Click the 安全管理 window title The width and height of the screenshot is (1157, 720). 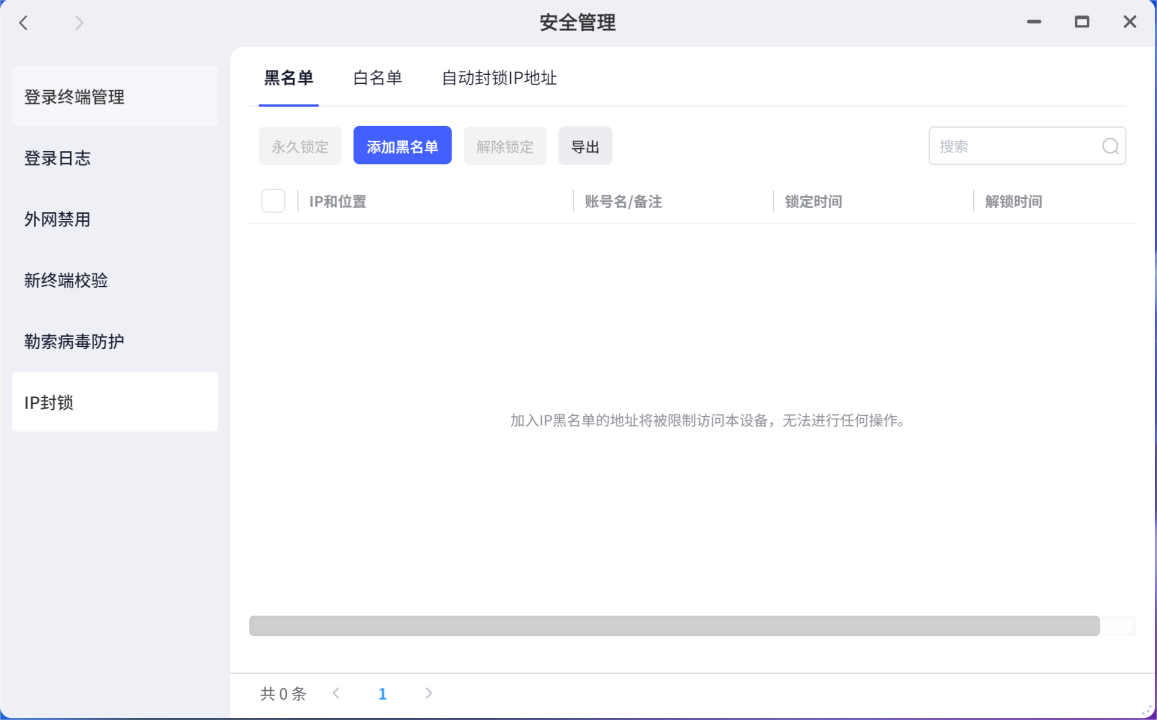(578, 23)
